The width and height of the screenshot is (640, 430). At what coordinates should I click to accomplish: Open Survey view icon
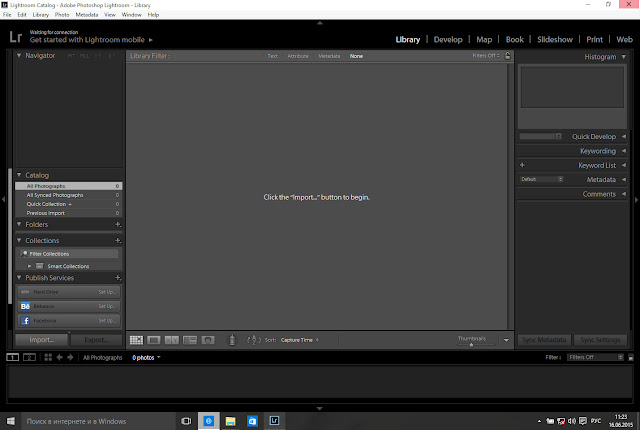(x=190, y=340)
